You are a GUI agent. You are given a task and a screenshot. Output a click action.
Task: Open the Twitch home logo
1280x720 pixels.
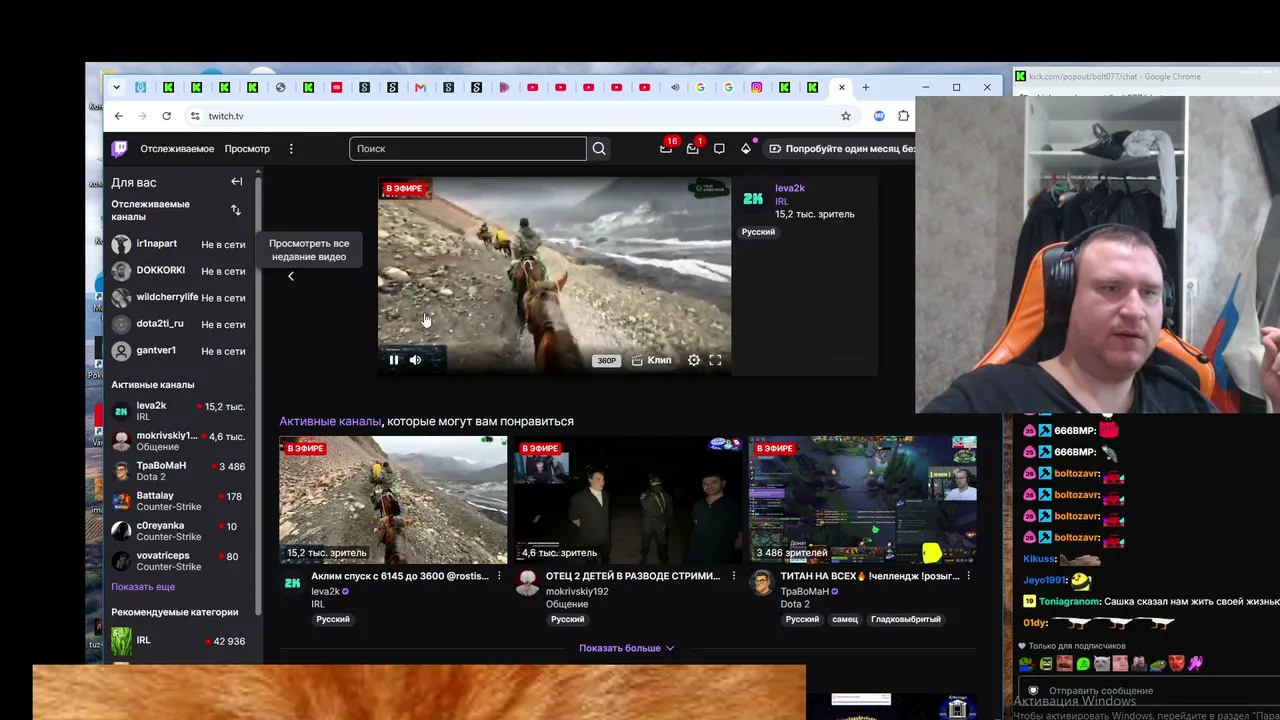[119, 149]
